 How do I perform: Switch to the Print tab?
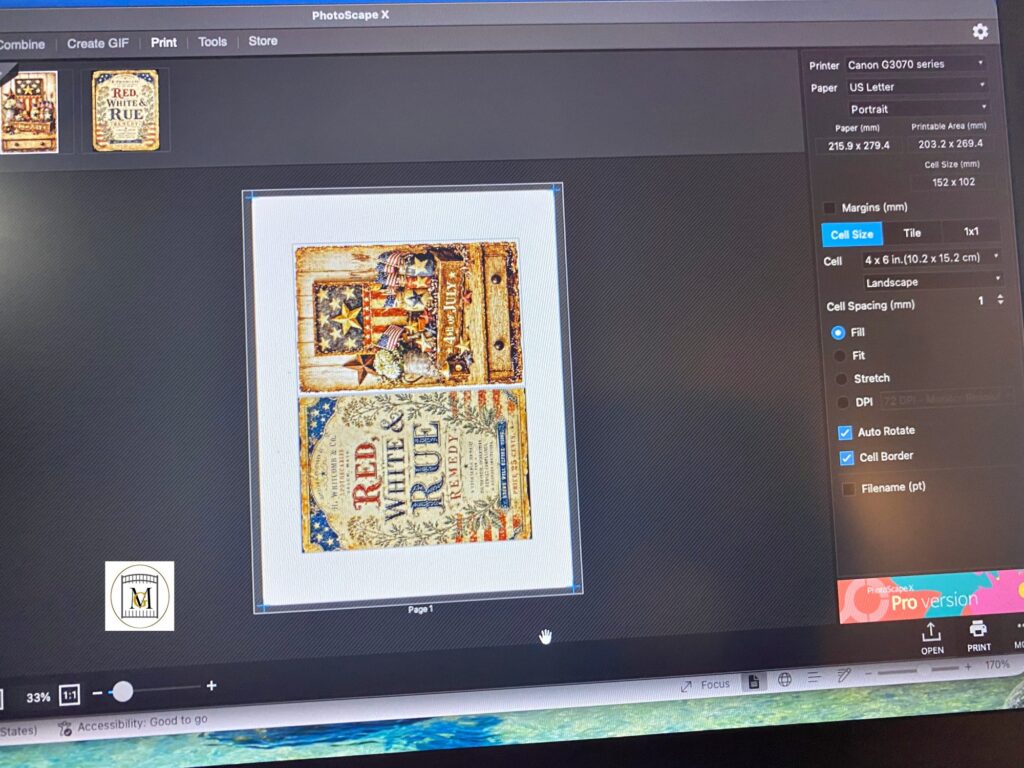(x=163, y=42)
